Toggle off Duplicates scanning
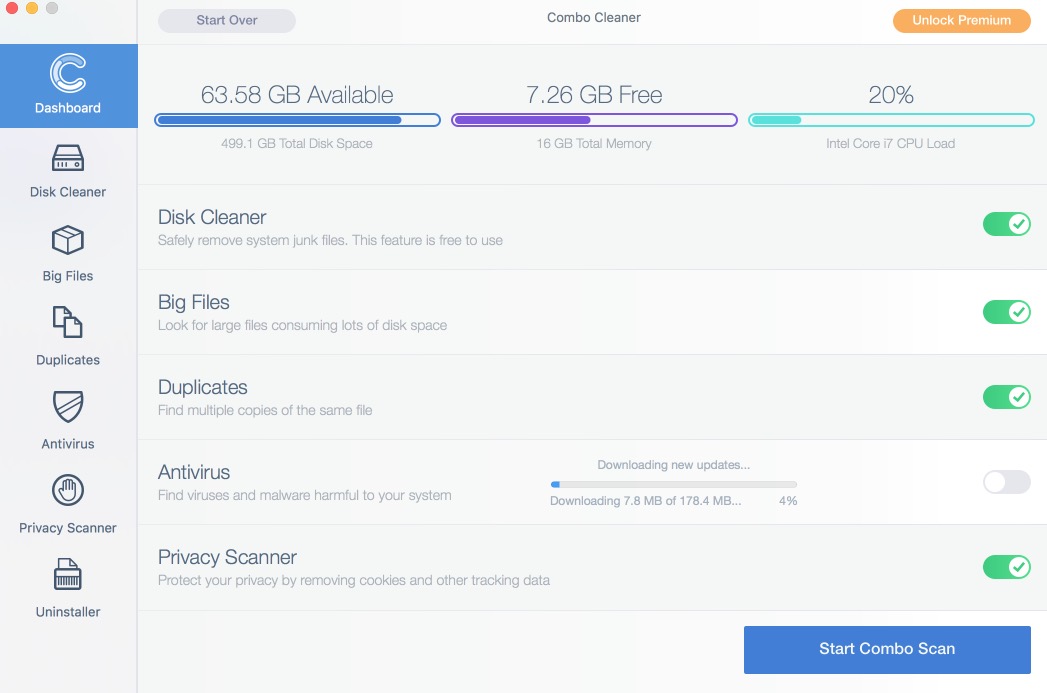The height and width of the screenshot is (693, 1047). [1006, 397]
